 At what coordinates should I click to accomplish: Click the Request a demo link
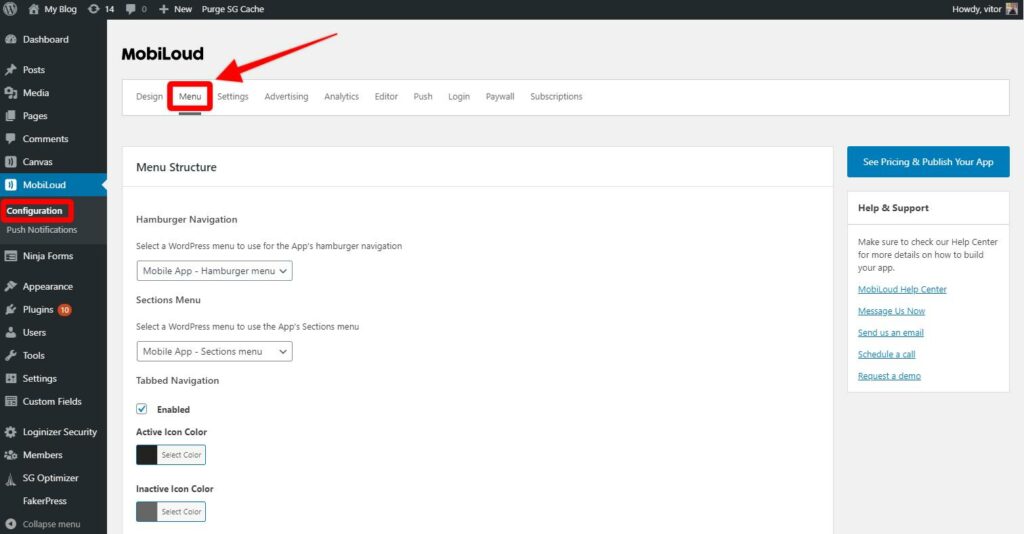click(889, 375)
